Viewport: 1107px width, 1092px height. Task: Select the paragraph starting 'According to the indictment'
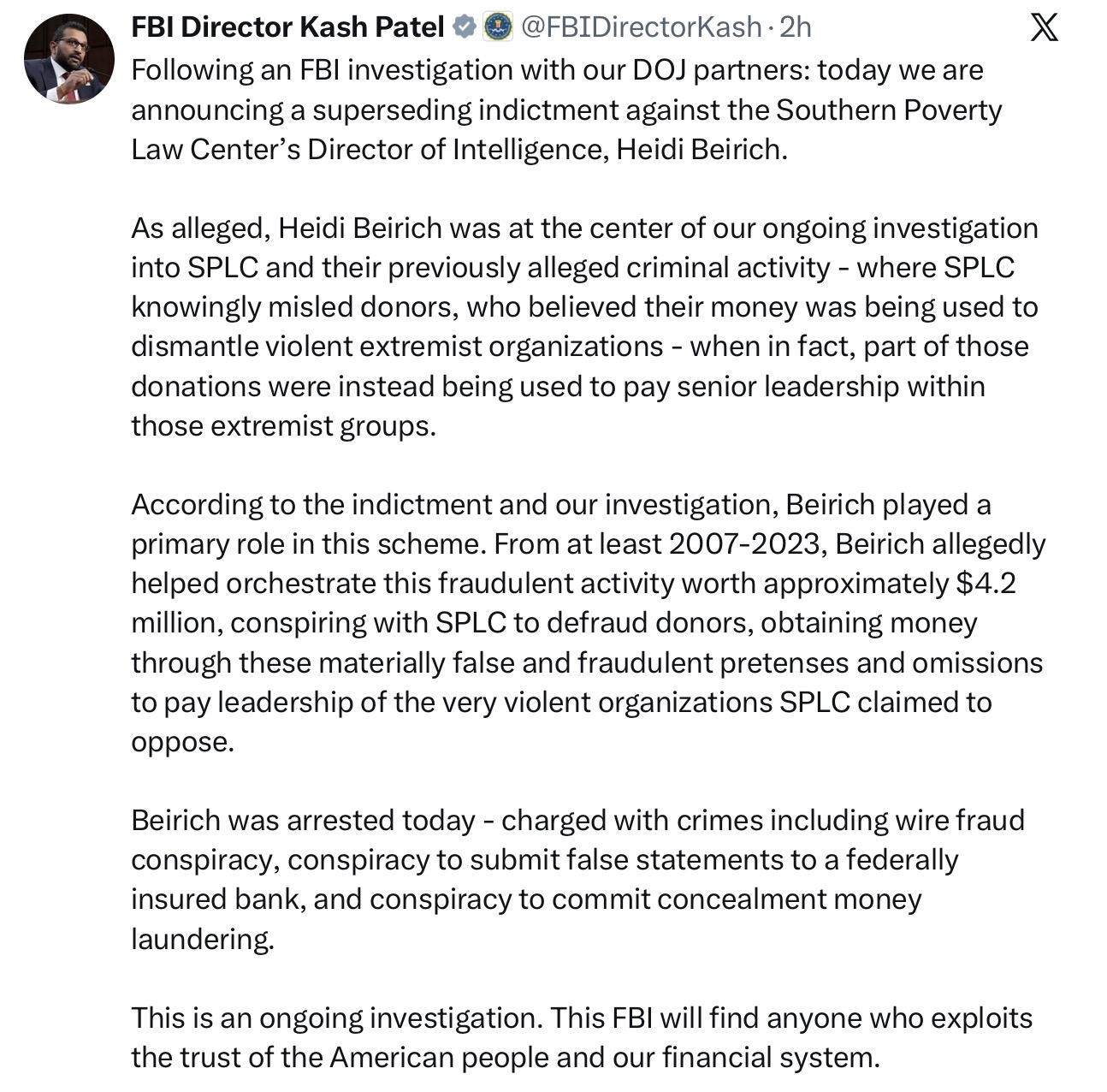[589, 622]
